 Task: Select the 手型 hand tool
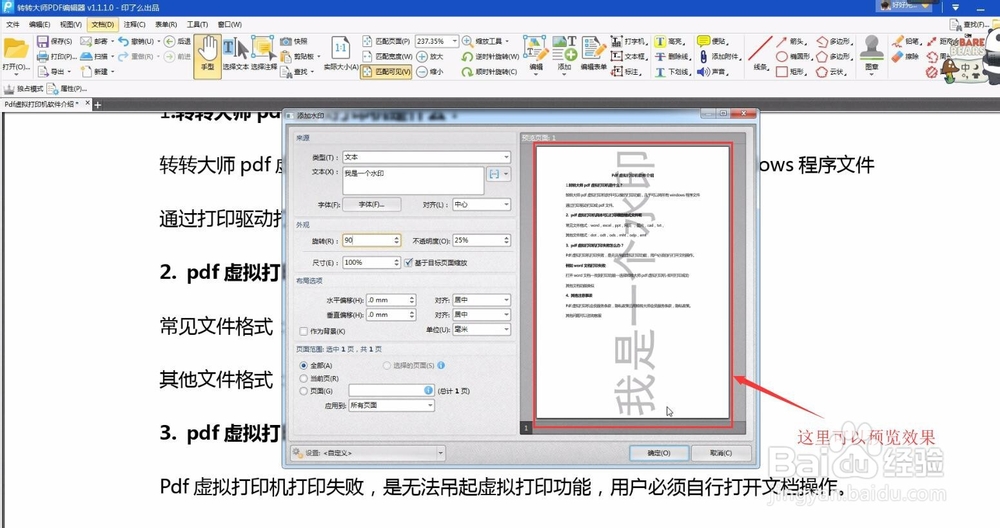208,56
